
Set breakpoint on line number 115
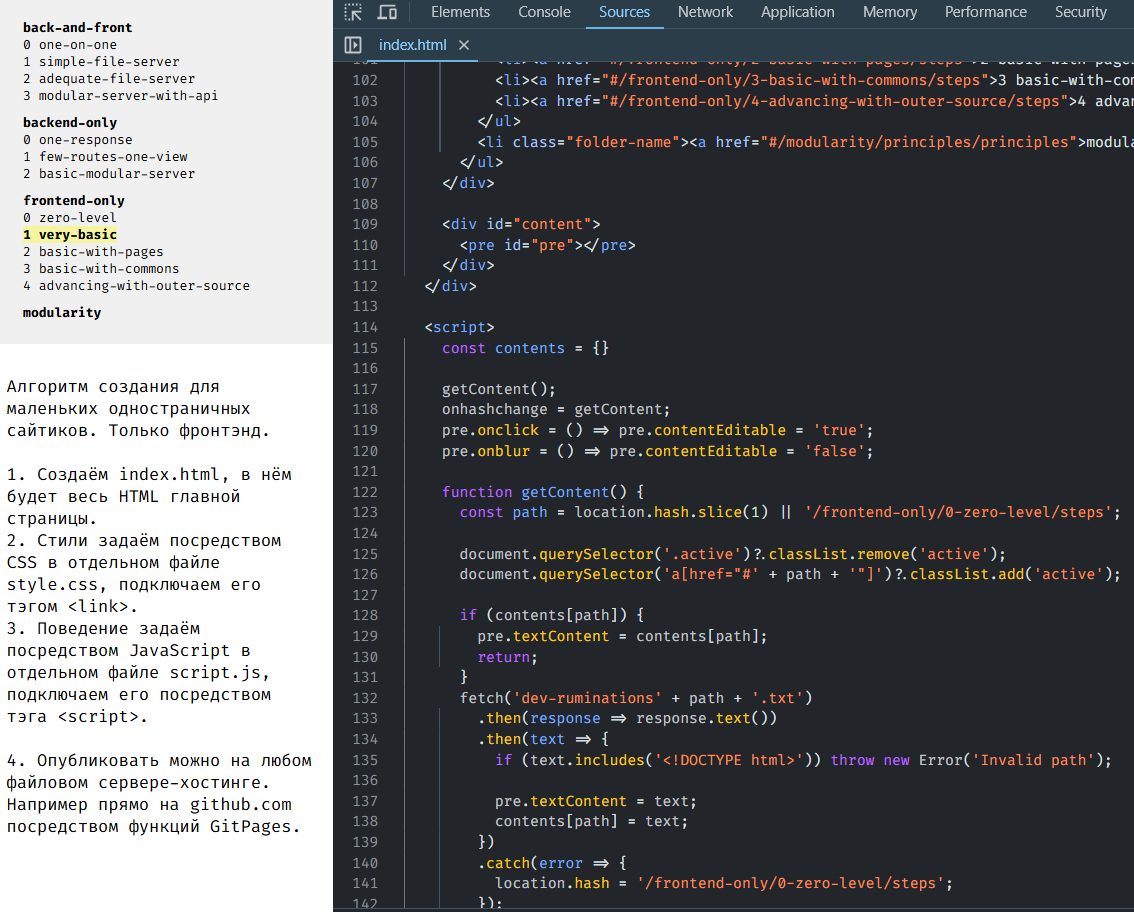coord(365,348)
